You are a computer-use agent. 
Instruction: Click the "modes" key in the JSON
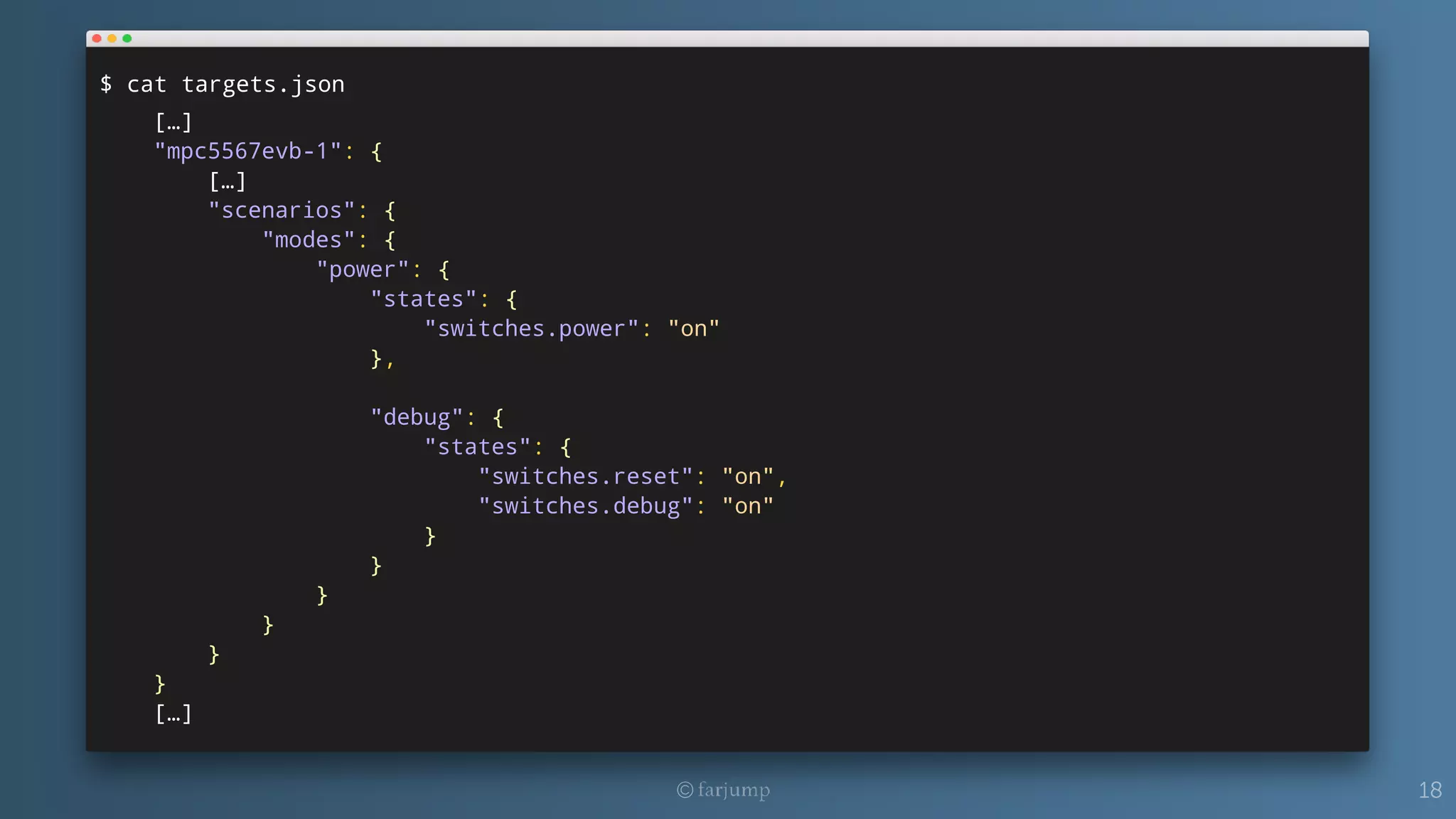click(309, 240)
